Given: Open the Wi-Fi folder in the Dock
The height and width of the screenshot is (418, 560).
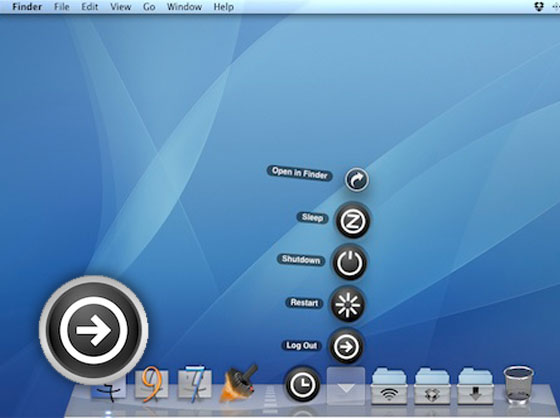Looking at the screenshot, I should 389,386.
